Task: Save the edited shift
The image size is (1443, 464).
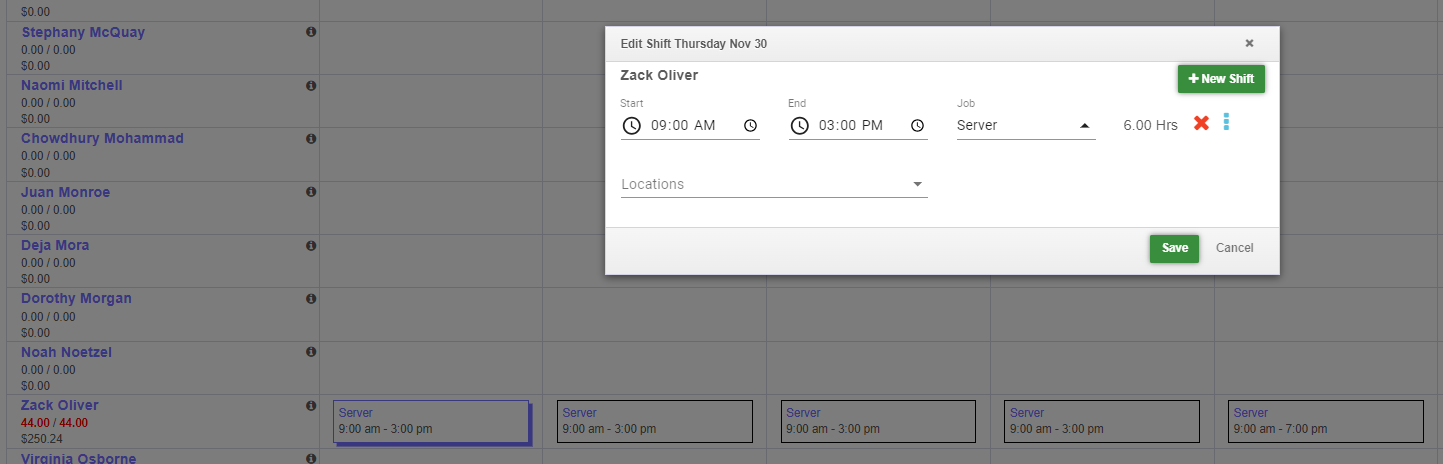Action: pos(1174,248)
